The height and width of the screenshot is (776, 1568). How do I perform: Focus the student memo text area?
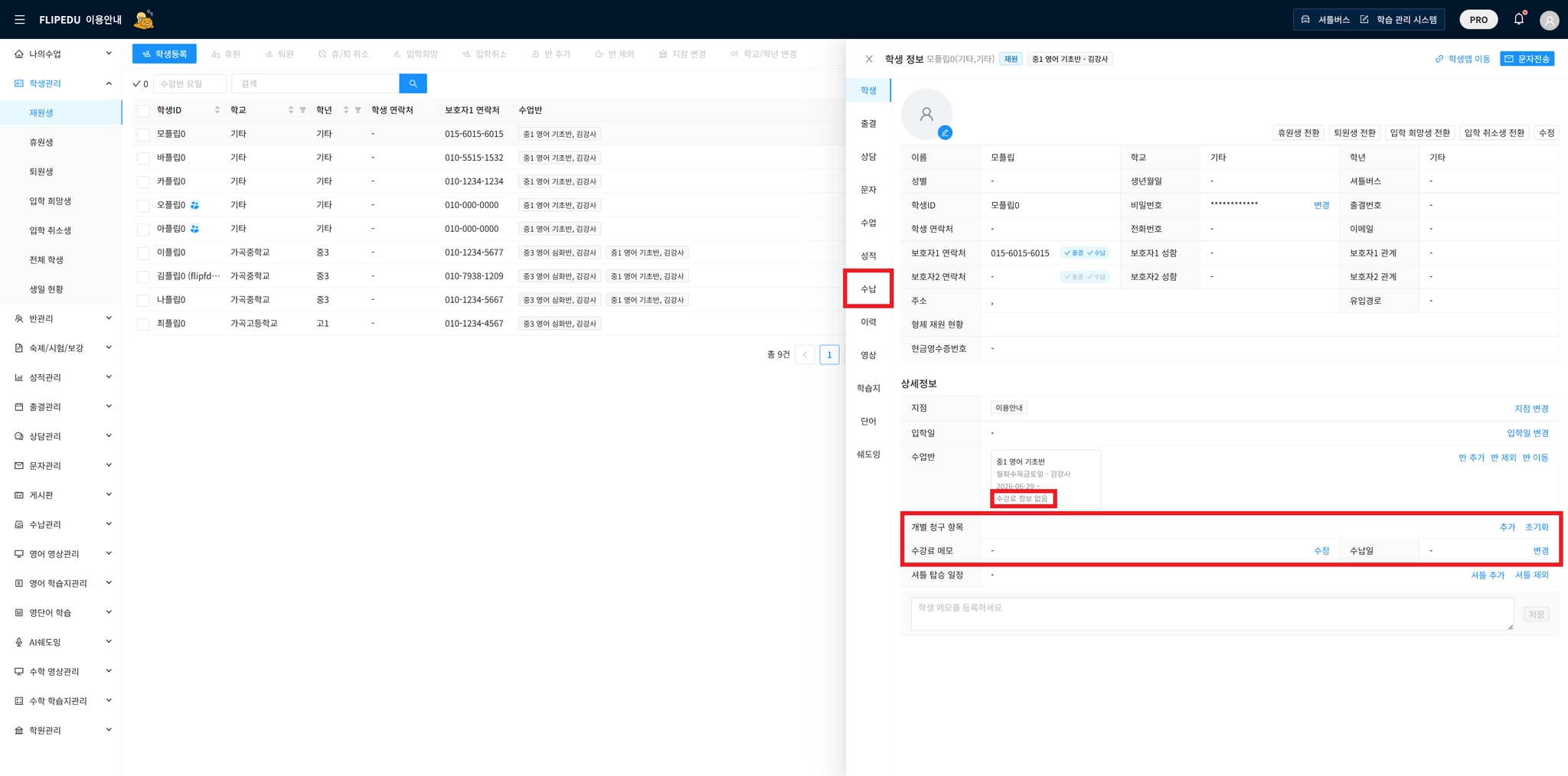coord(1212,615)
